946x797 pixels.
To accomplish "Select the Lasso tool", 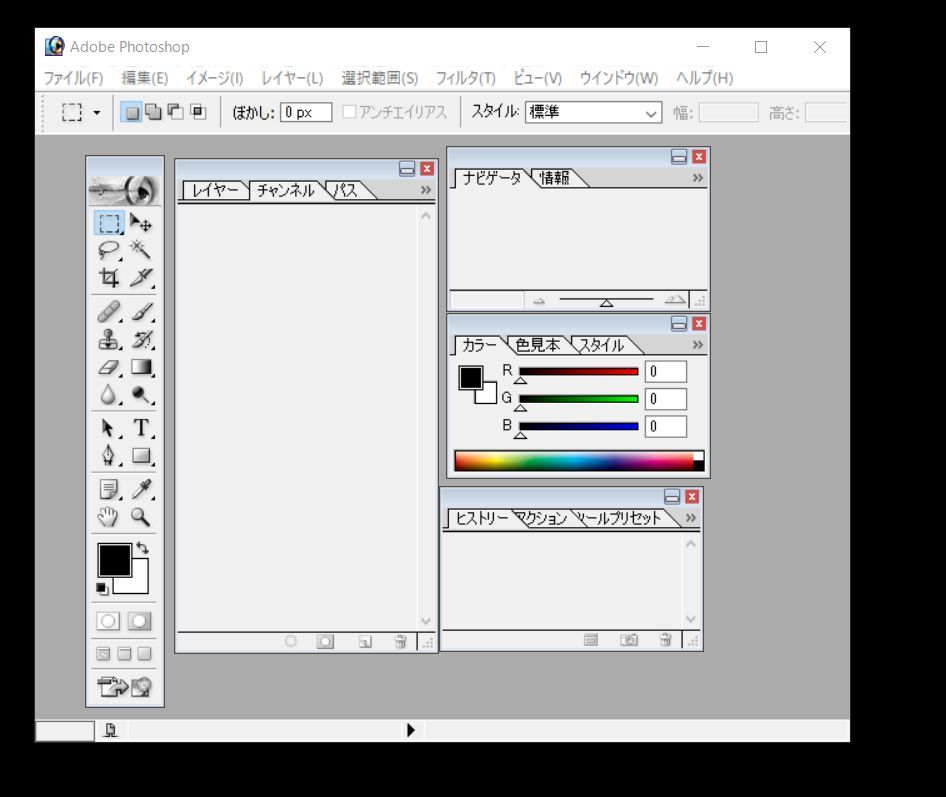I will click(109, 250).
